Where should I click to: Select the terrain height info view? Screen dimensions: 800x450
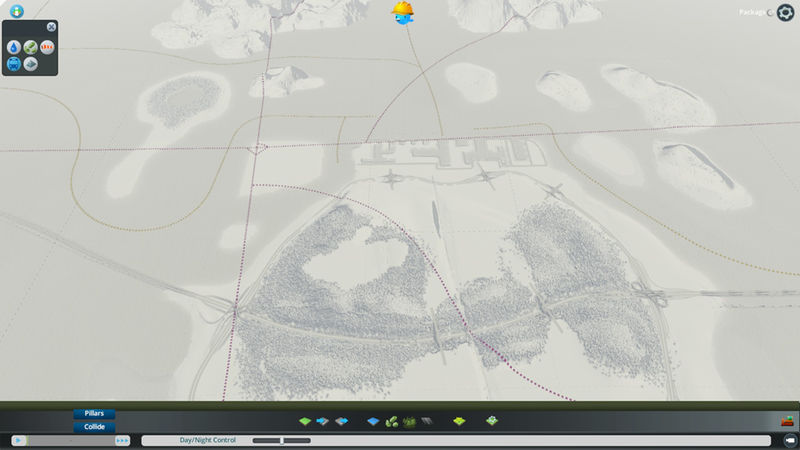point(31,64)
